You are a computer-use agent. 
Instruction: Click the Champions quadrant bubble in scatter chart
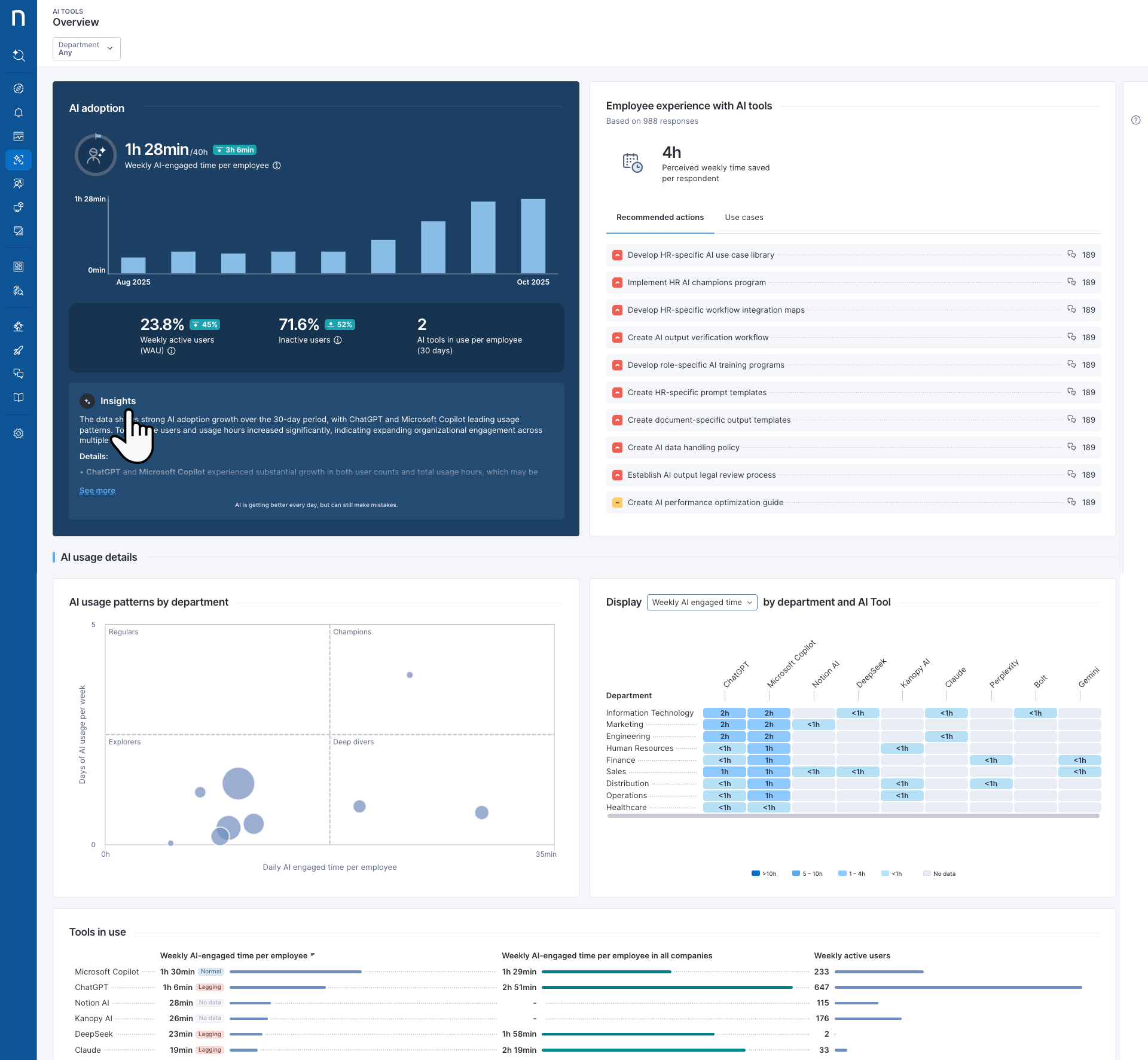(410, 675)
